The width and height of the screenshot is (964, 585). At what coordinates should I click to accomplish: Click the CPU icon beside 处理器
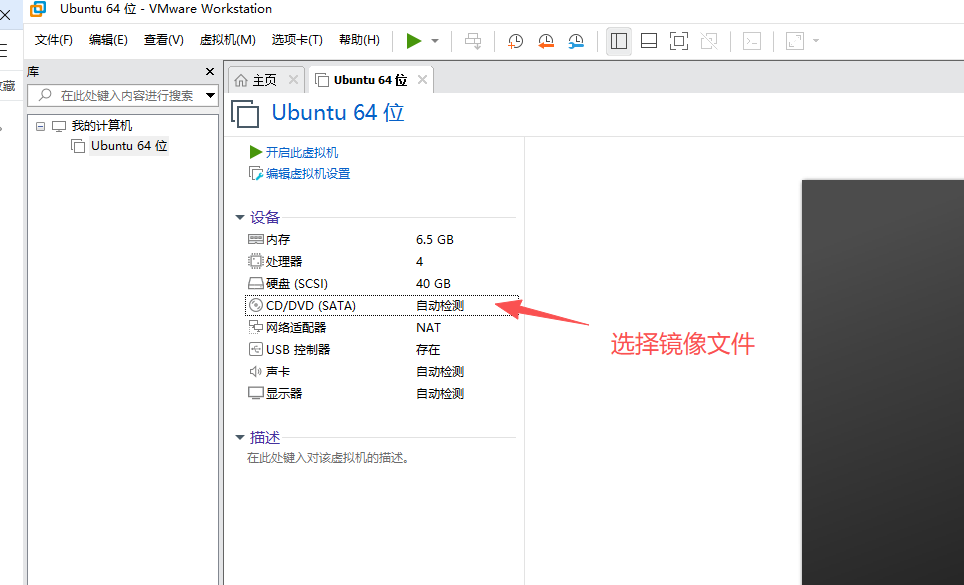point(256,262)
